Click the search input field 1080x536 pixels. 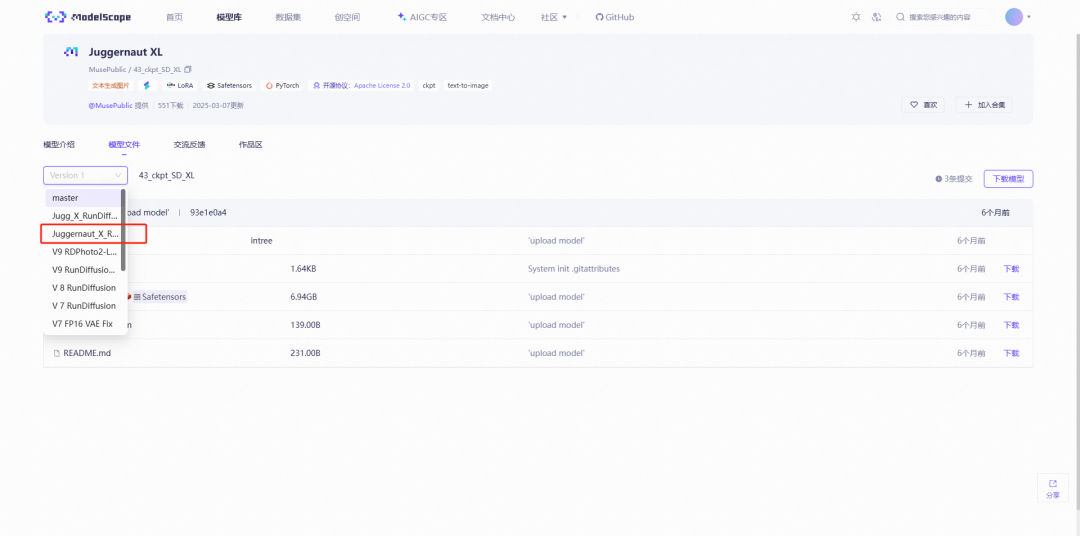pos(944,17)
